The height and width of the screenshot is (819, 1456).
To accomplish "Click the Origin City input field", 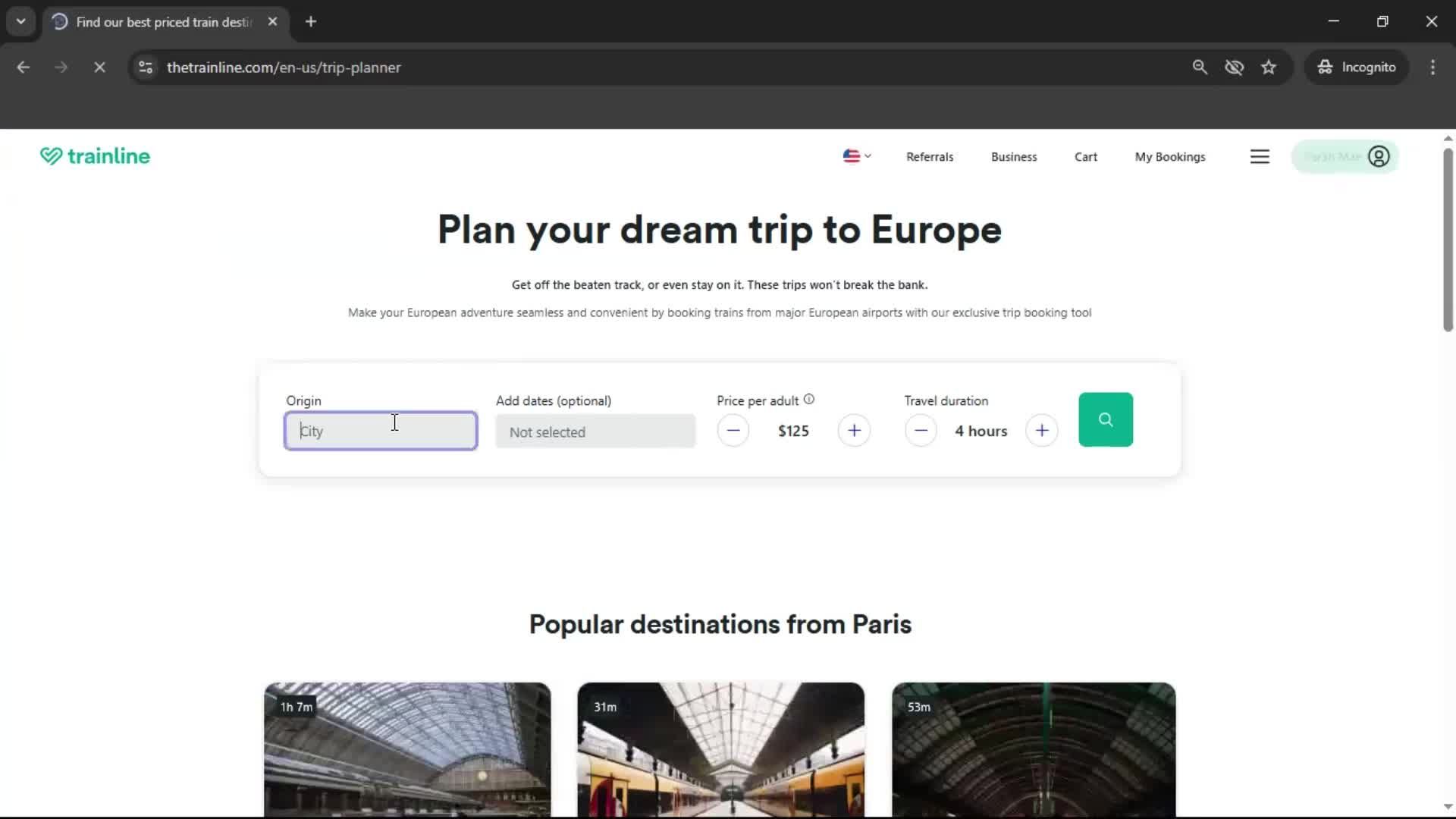I will [381, 431].
